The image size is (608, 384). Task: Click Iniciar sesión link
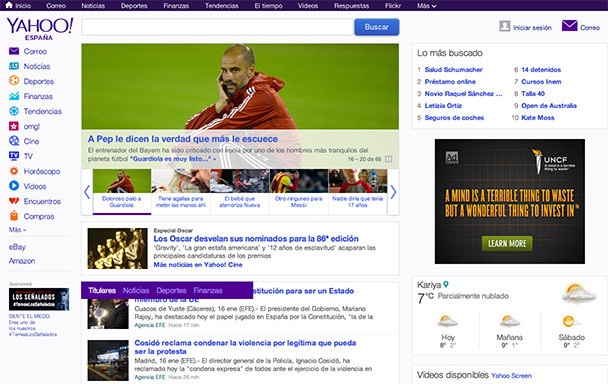pos(532,28)
